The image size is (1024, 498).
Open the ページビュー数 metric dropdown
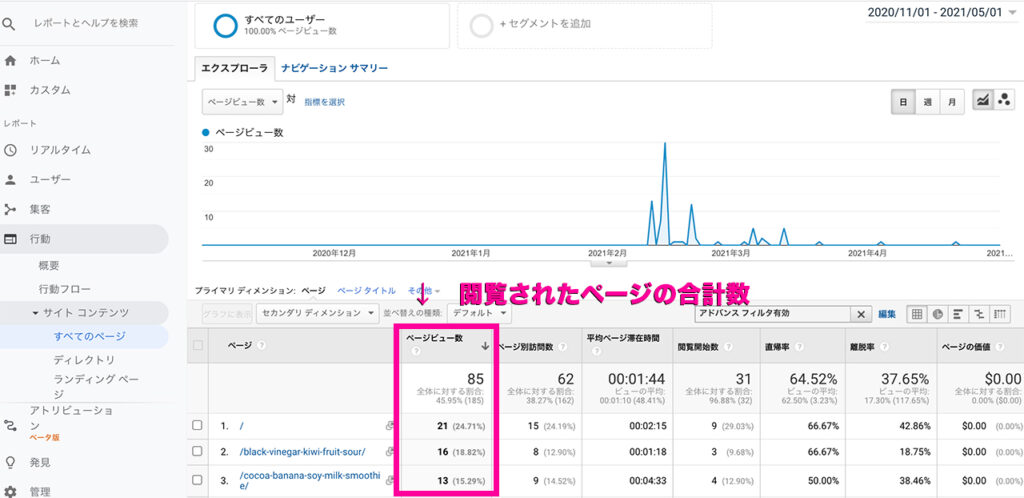(243, 102)
